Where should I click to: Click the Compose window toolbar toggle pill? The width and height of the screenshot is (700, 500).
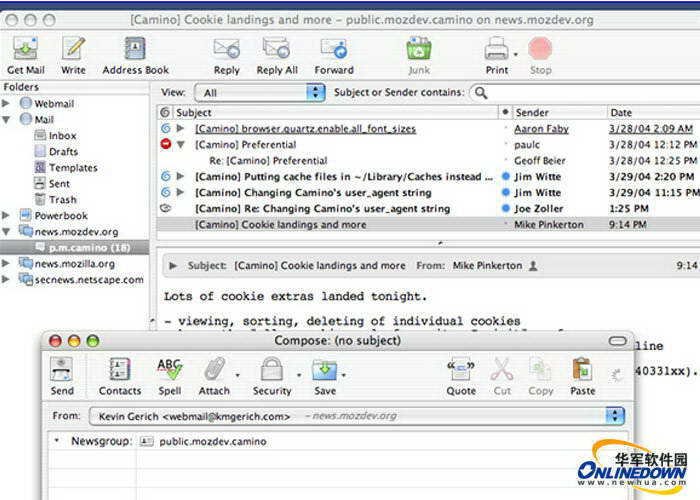pos(617,342)
